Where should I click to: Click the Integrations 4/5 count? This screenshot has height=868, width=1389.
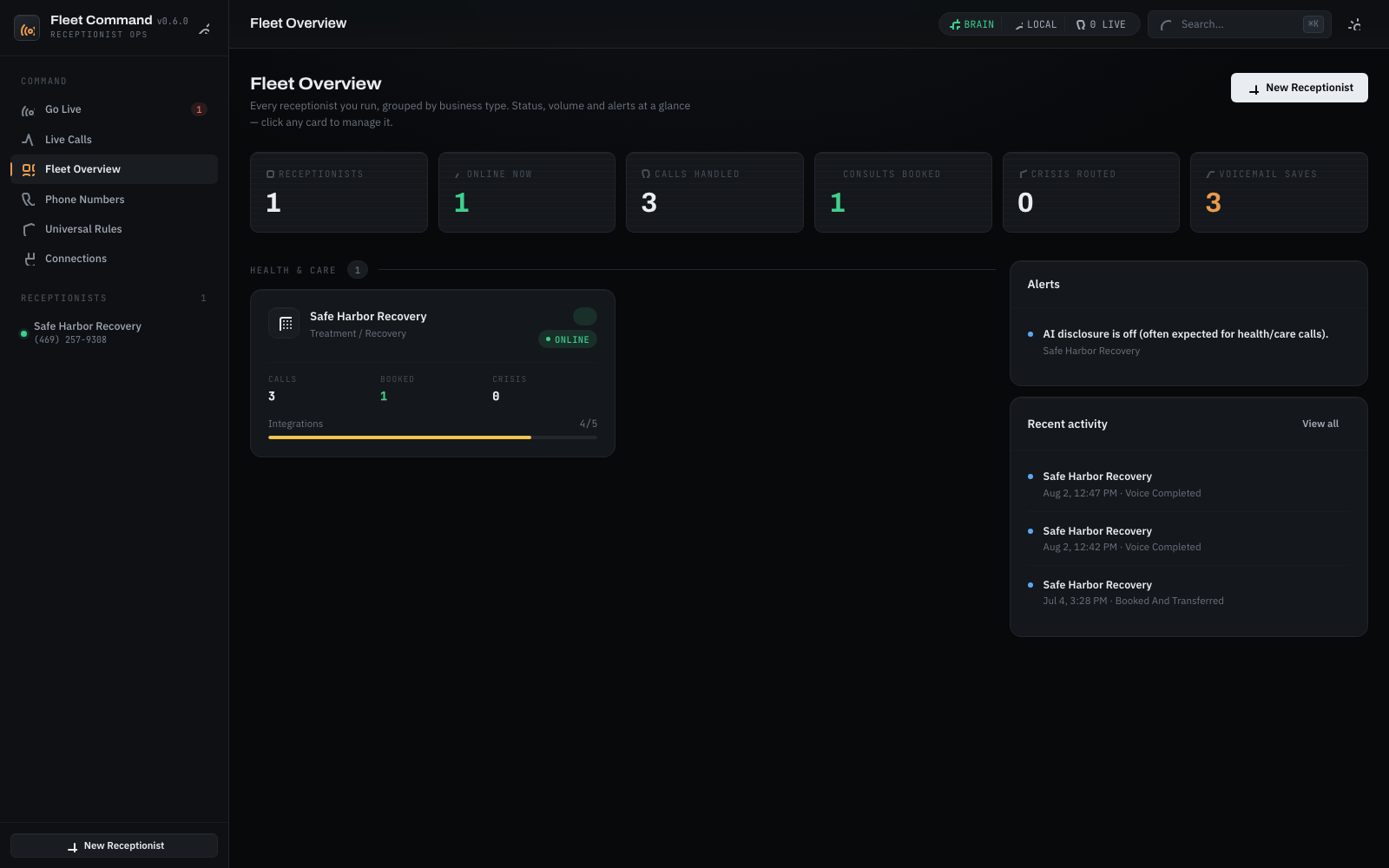588,424
